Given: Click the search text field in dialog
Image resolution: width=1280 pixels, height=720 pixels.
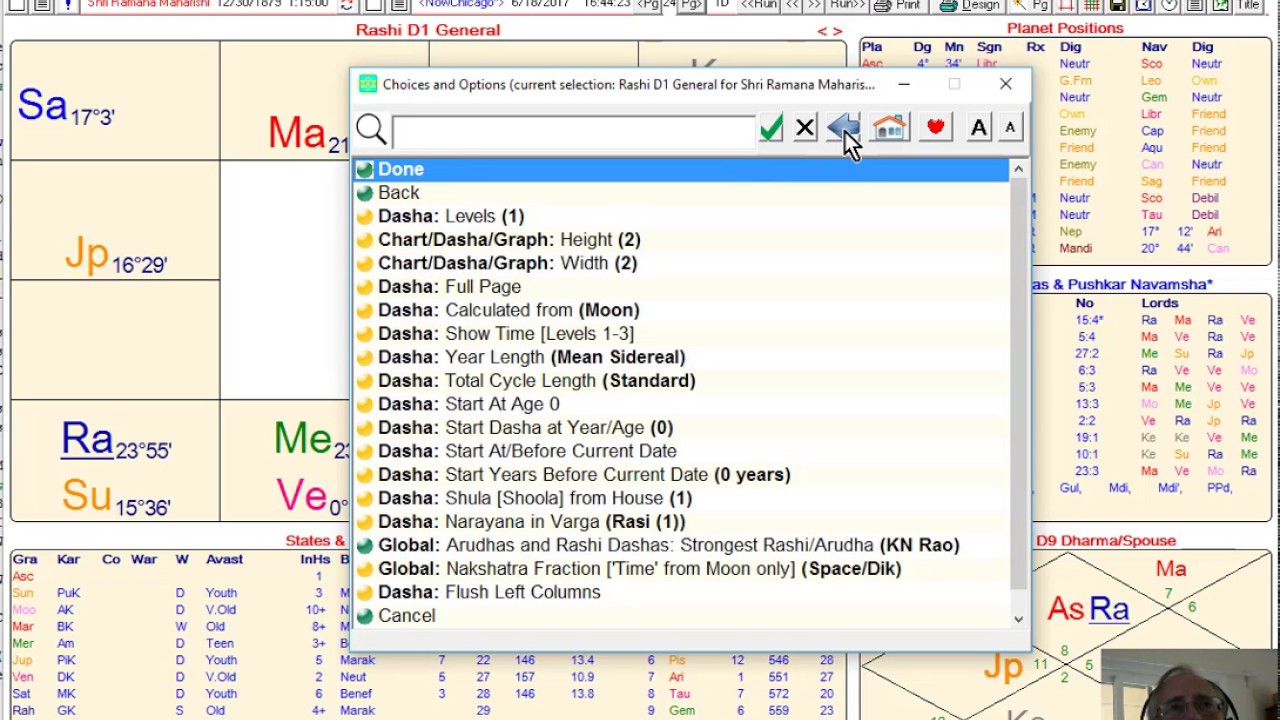Looking at the screenshot, I should point(574,131).
